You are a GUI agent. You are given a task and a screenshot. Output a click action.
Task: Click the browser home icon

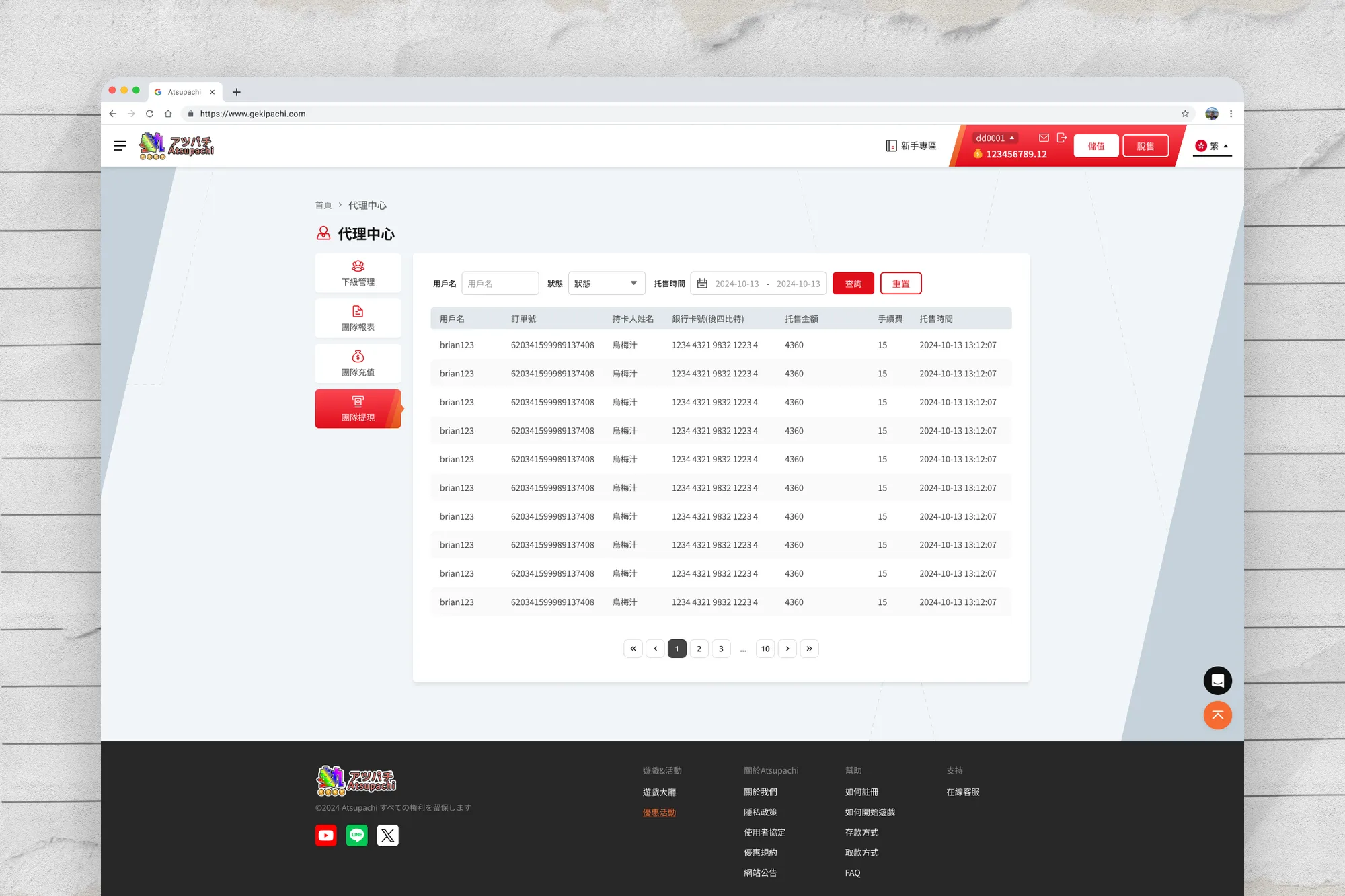tap(168, 114)
